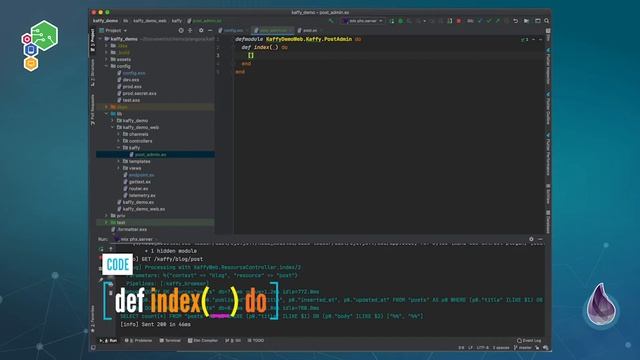Click the Git update project icon
The image size is (640, 360).
point(480,21)
